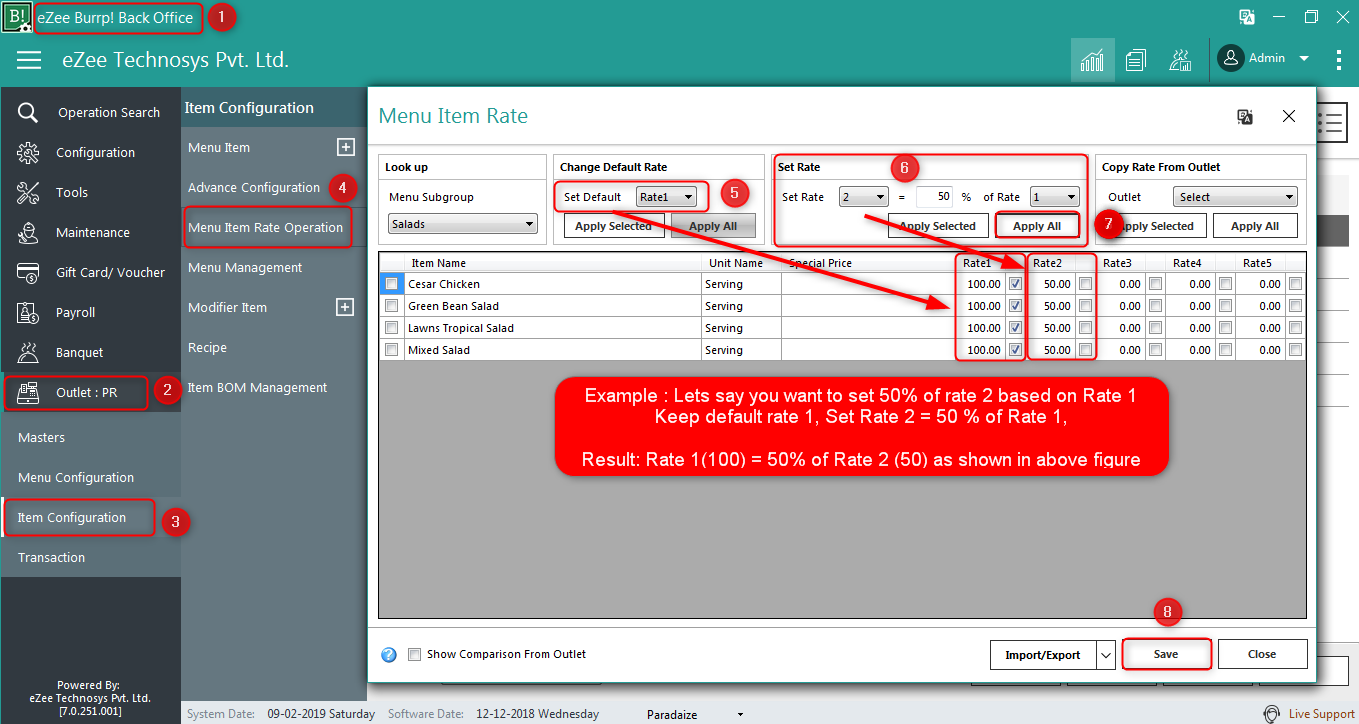
Task: Click Apply All under Copy Rate From Outlet
Action: click(1255, 226)
